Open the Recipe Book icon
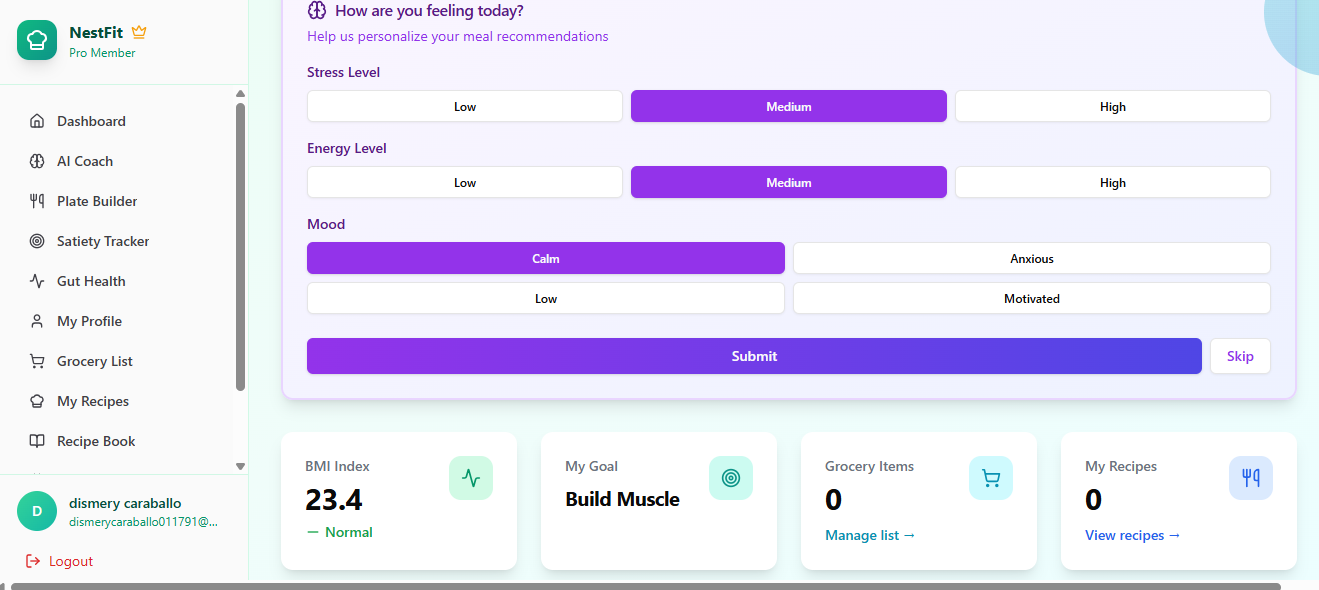 tap(35, 441)
